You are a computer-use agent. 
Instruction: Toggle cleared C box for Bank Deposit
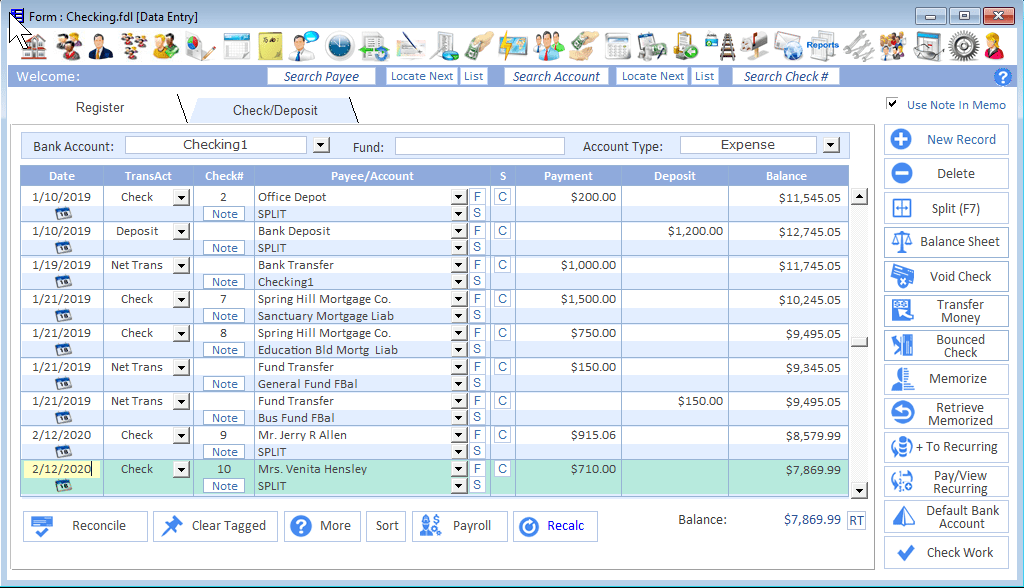[x=502, y=231]
